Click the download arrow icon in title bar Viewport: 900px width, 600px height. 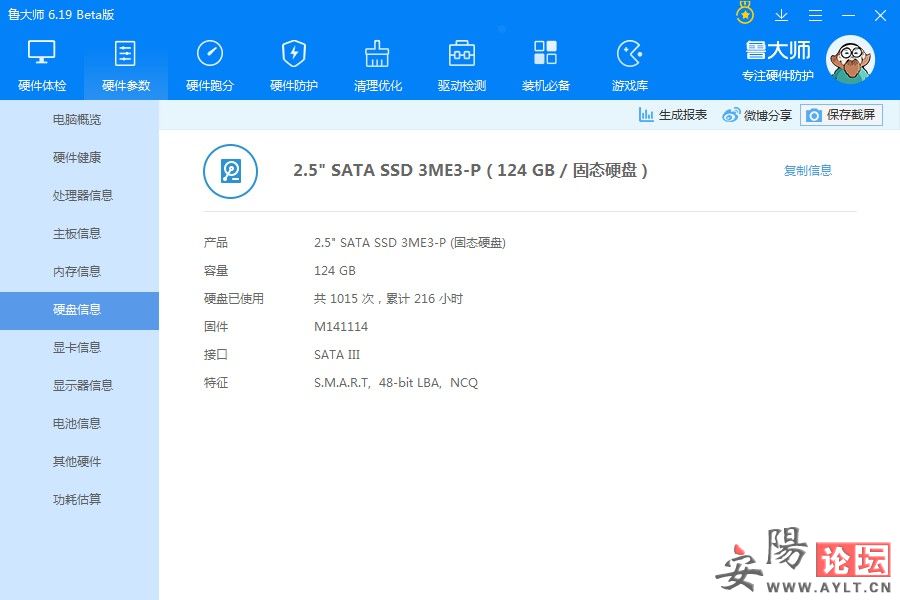pyautogui.click(x=781, y=16)
